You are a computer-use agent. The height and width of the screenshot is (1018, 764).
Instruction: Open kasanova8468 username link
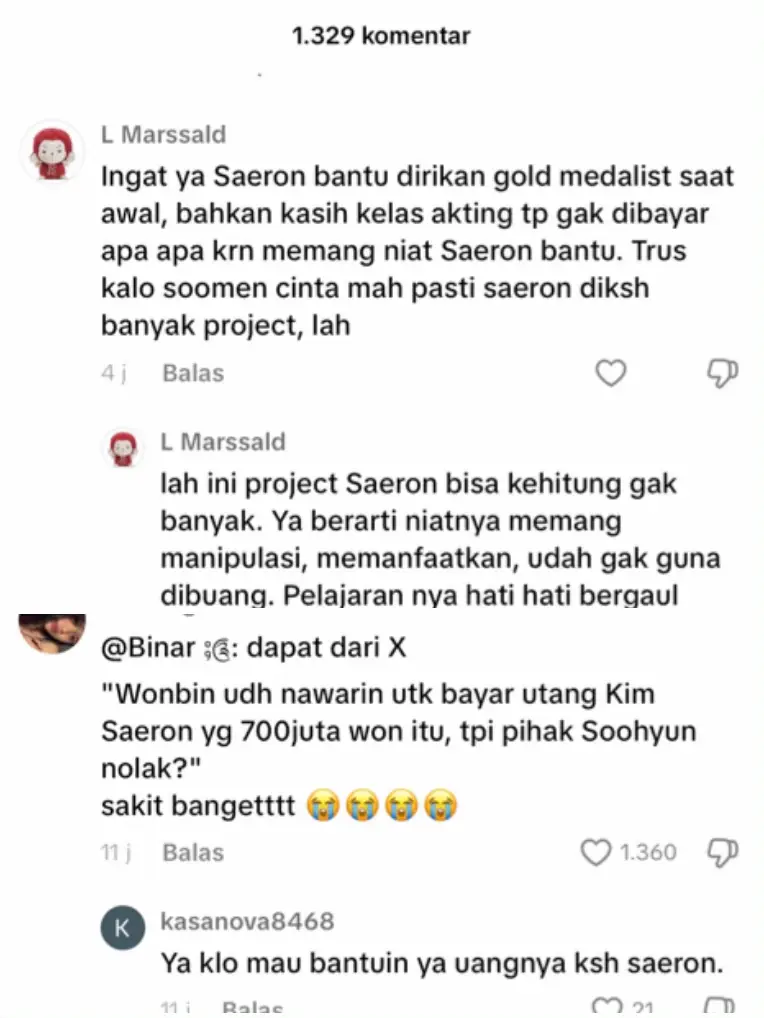[x=247, y=921]
